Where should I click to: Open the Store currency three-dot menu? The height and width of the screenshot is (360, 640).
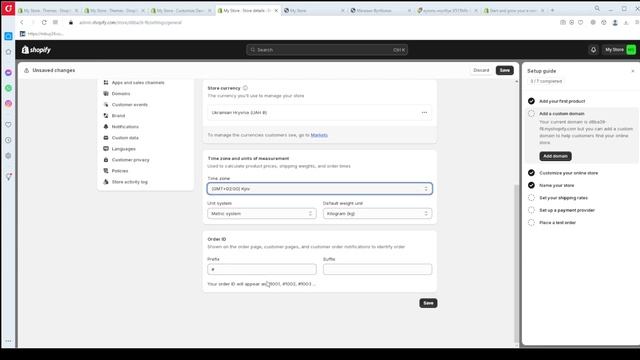tap(424, 113)
